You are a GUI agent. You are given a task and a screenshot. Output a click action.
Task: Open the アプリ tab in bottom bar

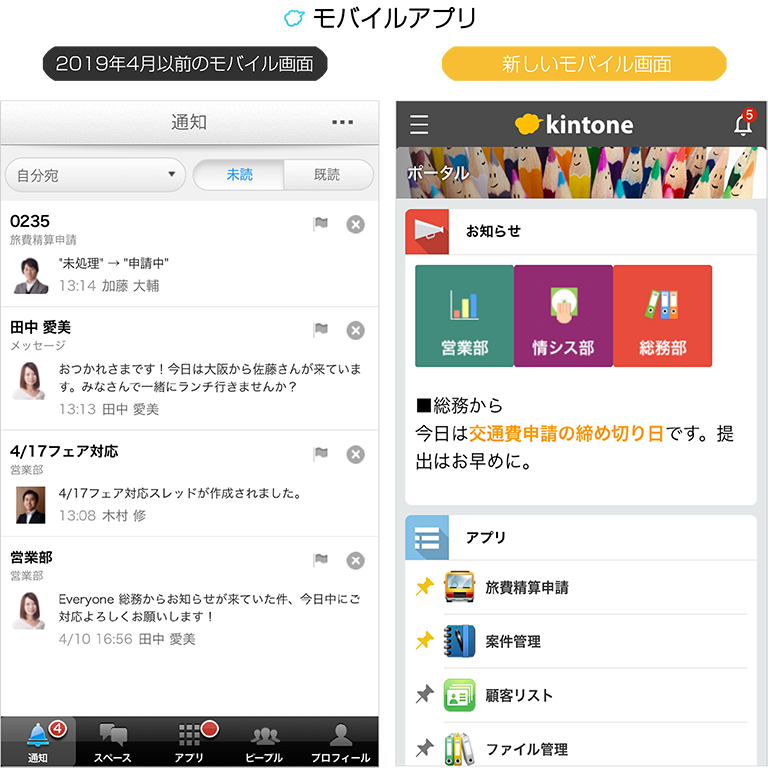[x=189, y=743]
